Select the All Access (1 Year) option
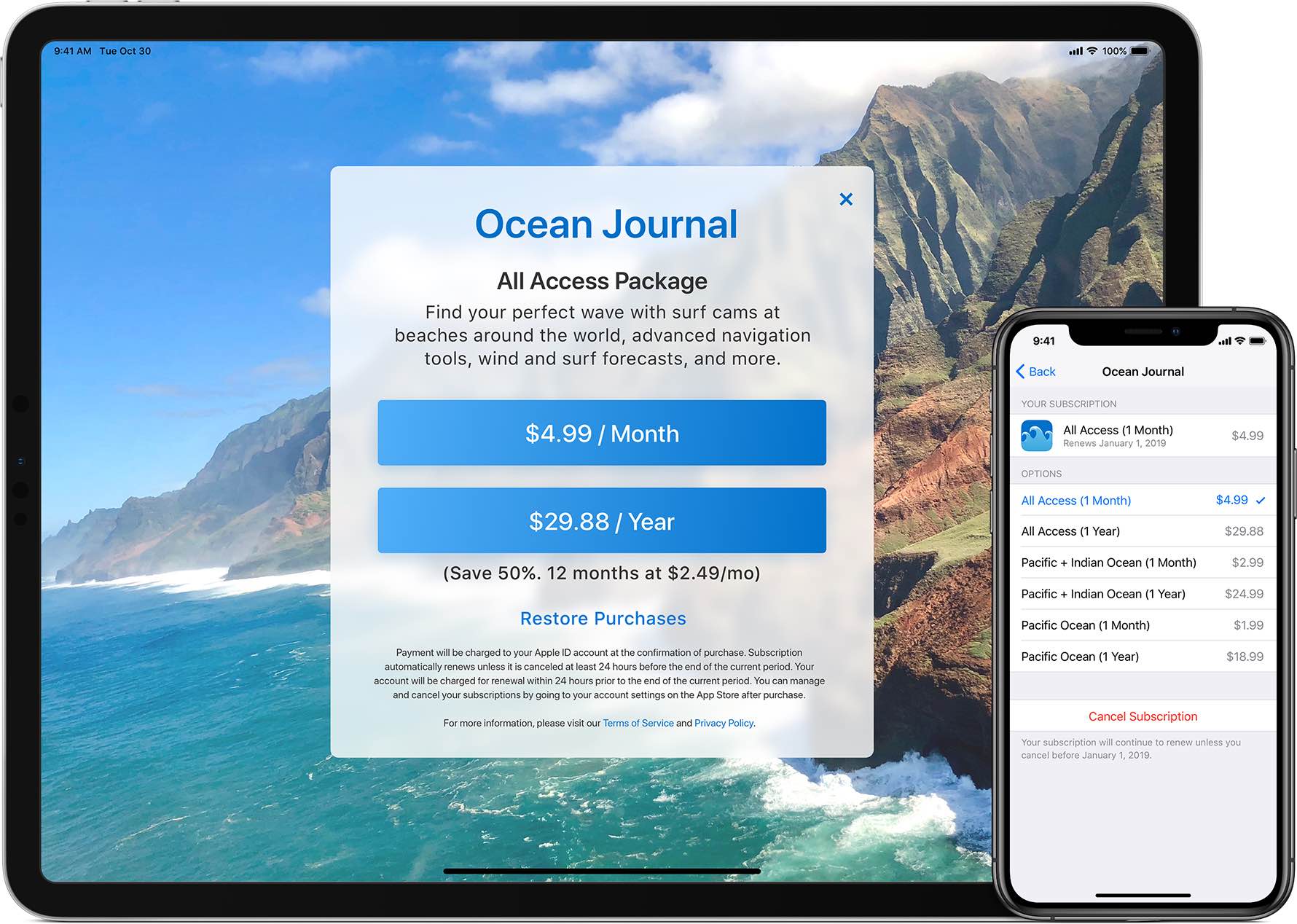1297x924 pixels. [1070, 531]
